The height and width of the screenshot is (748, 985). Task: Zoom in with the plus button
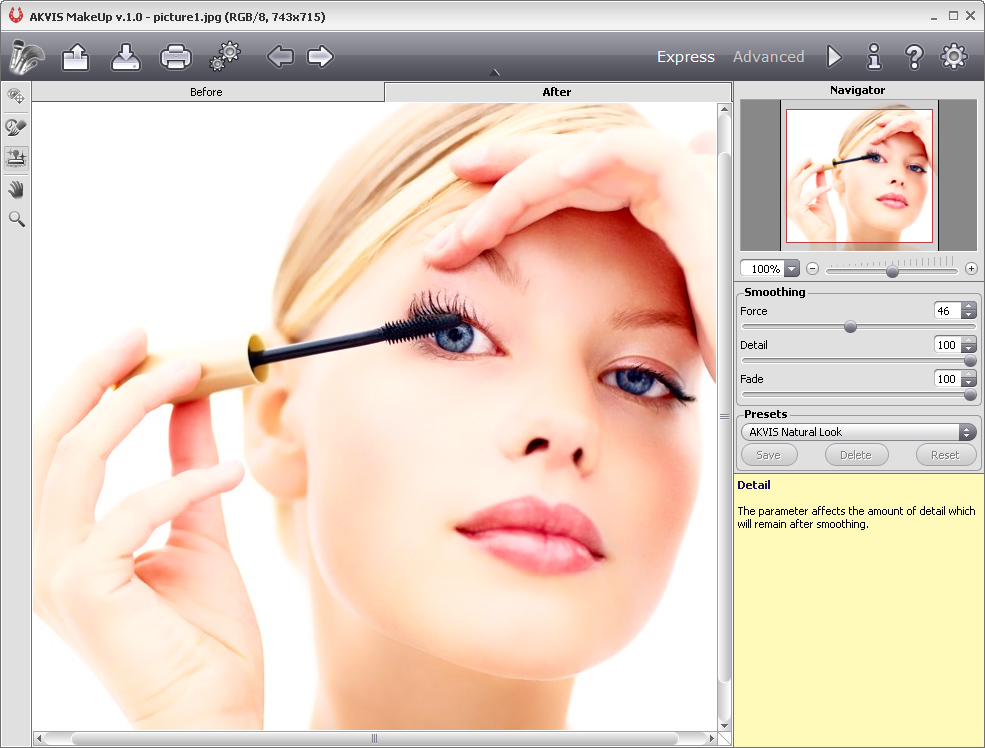click(971, 269)
